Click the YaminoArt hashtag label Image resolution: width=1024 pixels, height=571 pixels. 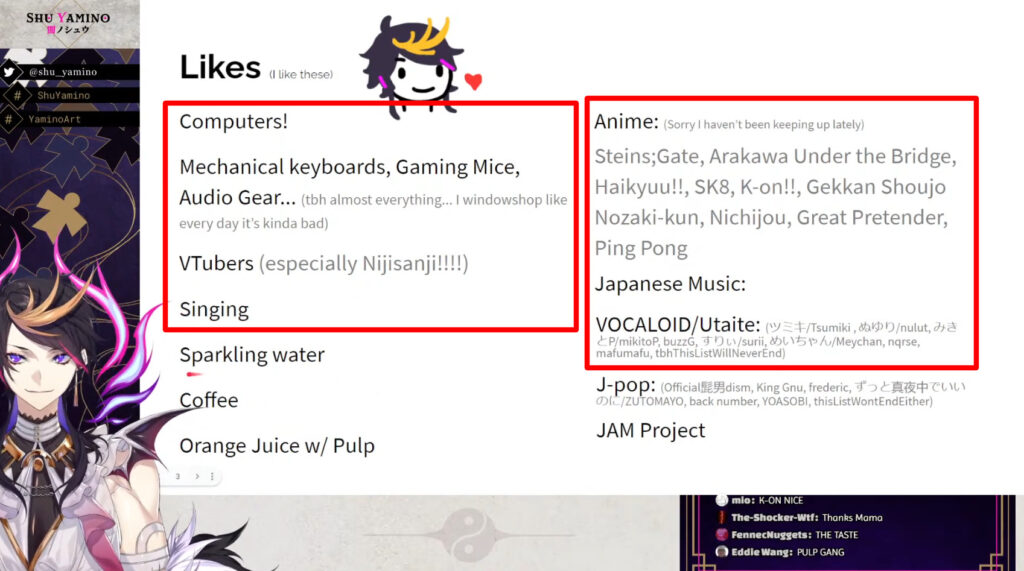click(54, 119)
